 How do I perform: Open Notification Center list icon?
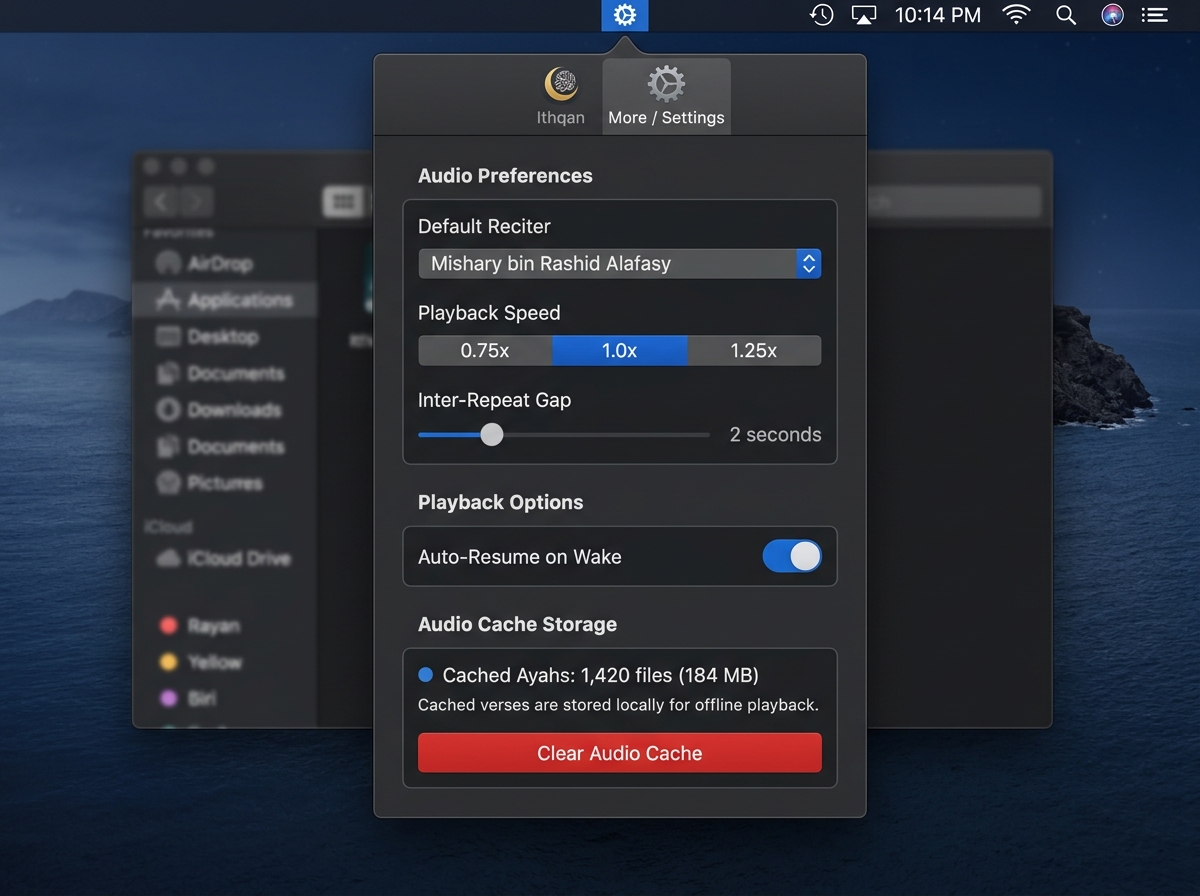[1155, 15]
